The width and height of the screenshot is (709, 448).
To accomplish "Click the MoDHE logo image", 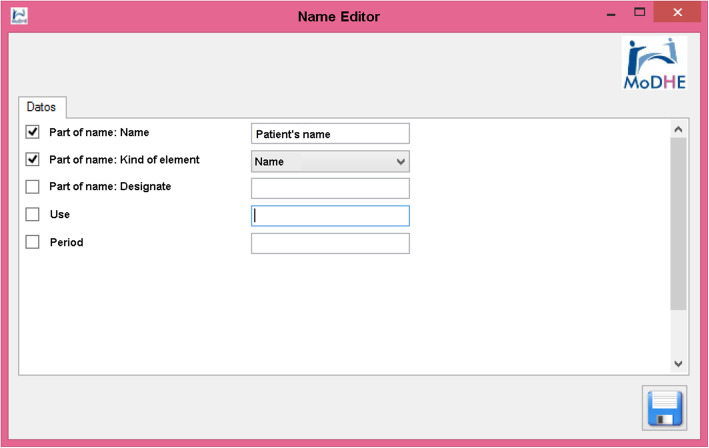I will point(654,65).
